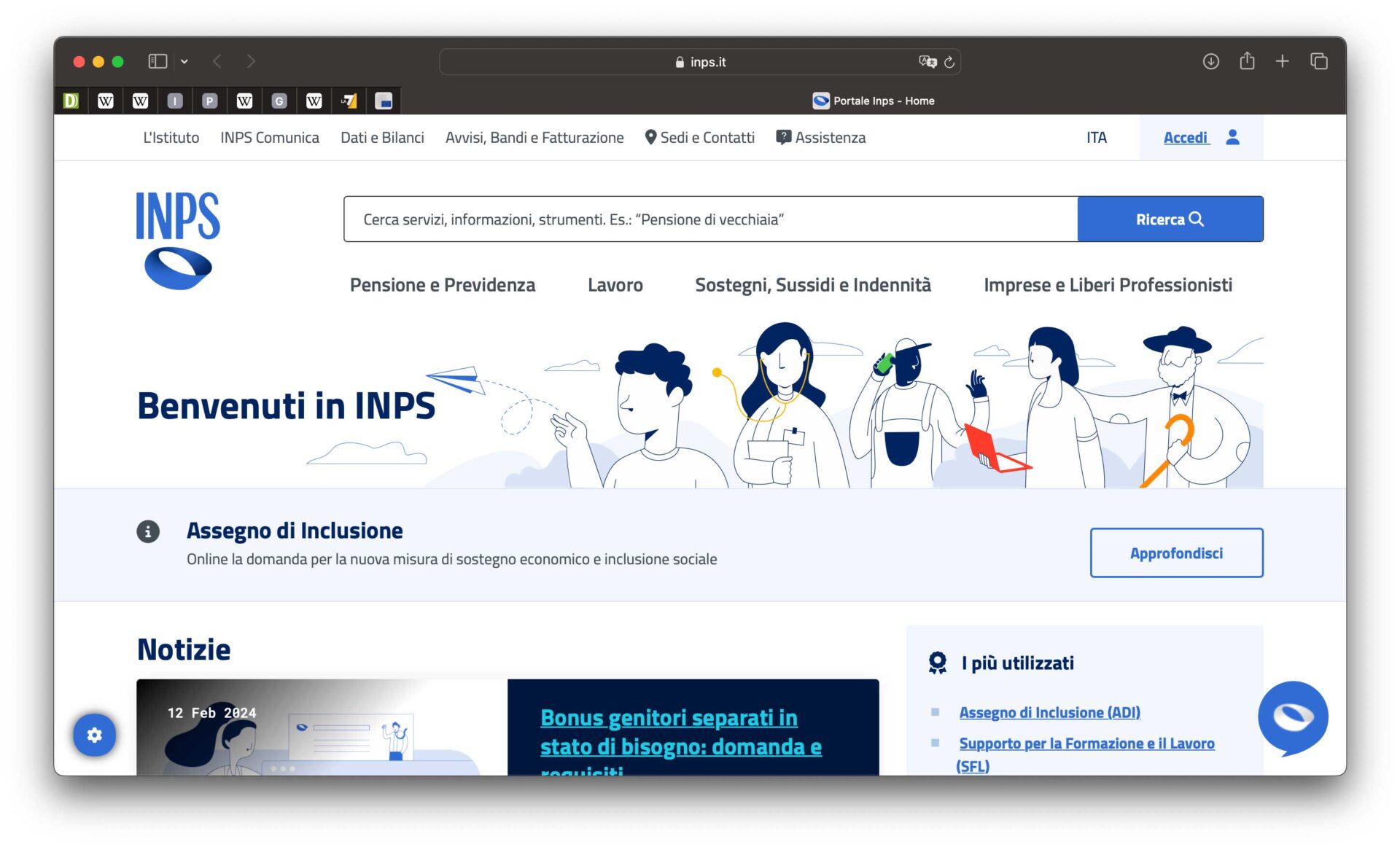
Task: Select INPS Comunica in the navigation
Action: (270, 137)
